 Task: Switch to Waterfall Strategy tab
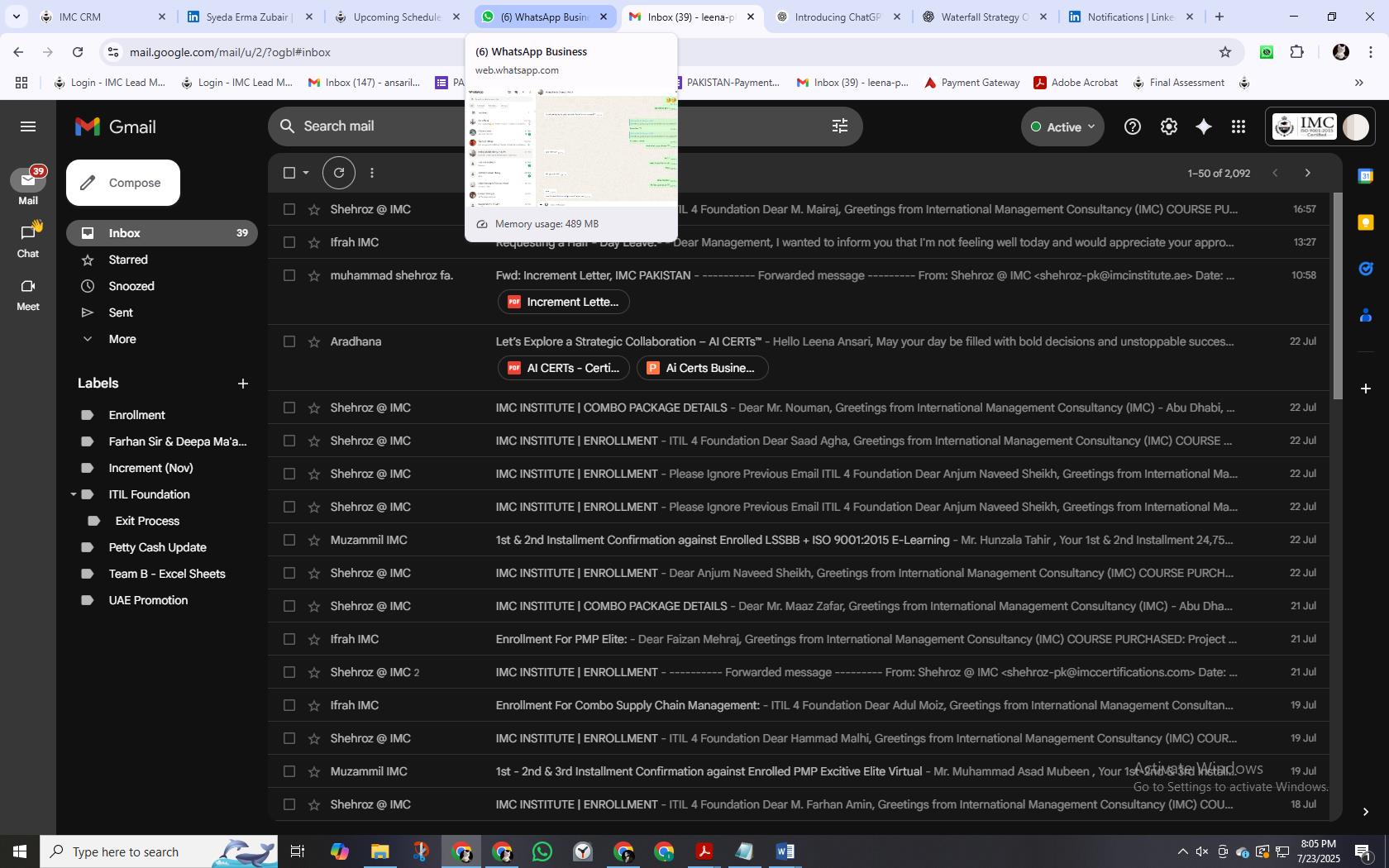[x=983, y=17]
